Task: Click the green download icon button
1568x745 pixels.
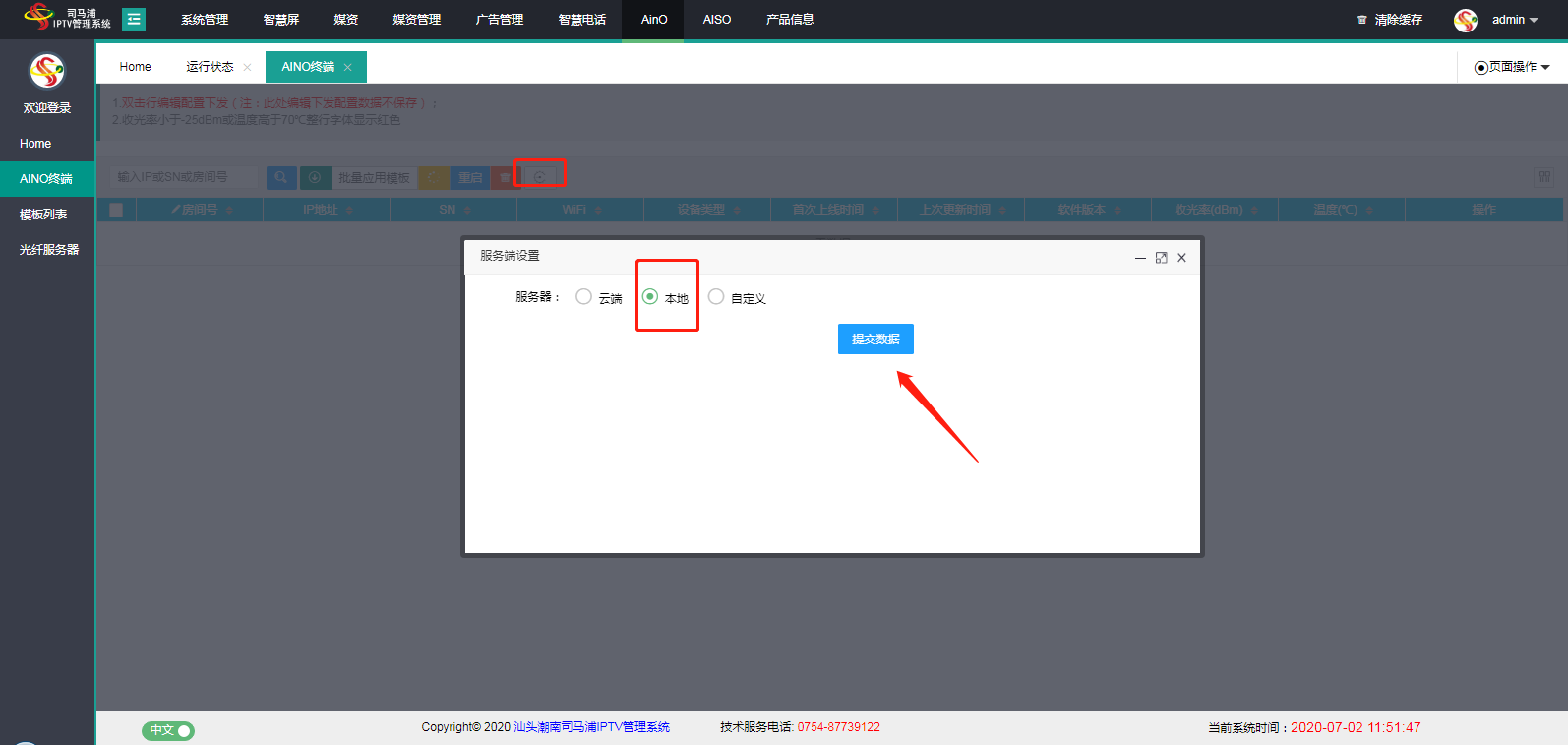Action: [x=315, y=177]
